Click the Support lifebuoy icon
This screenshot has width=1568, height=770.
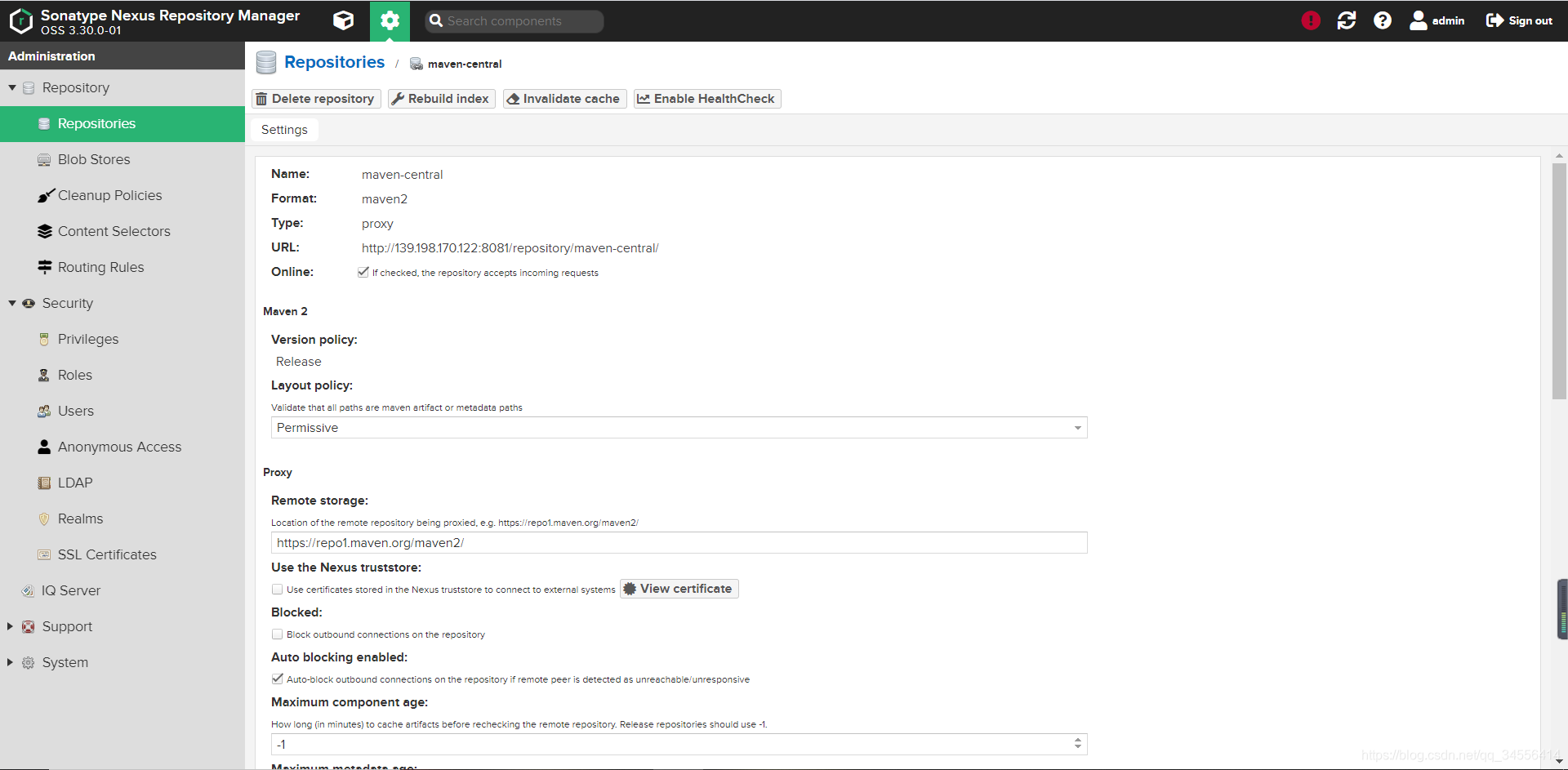click(28, 626)
